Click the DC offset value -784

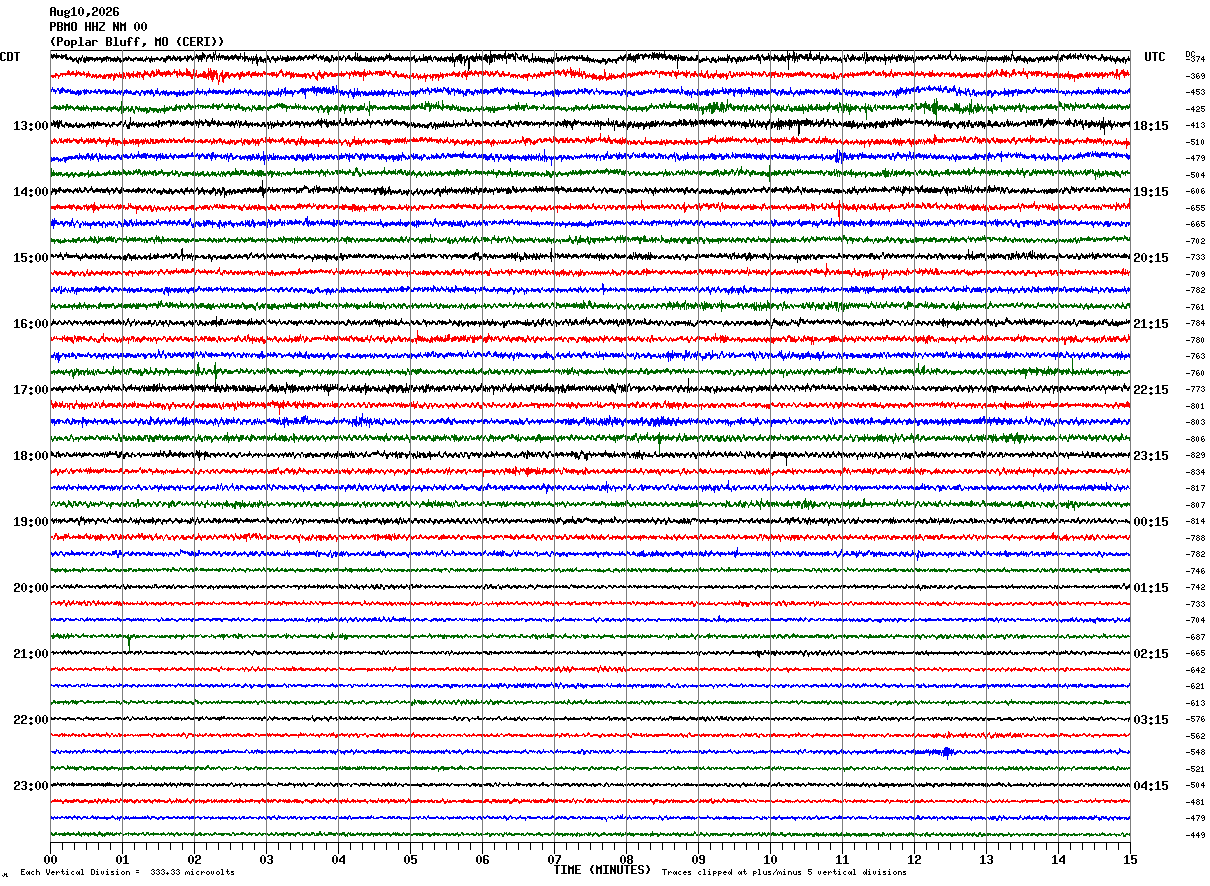point(1195,324)
